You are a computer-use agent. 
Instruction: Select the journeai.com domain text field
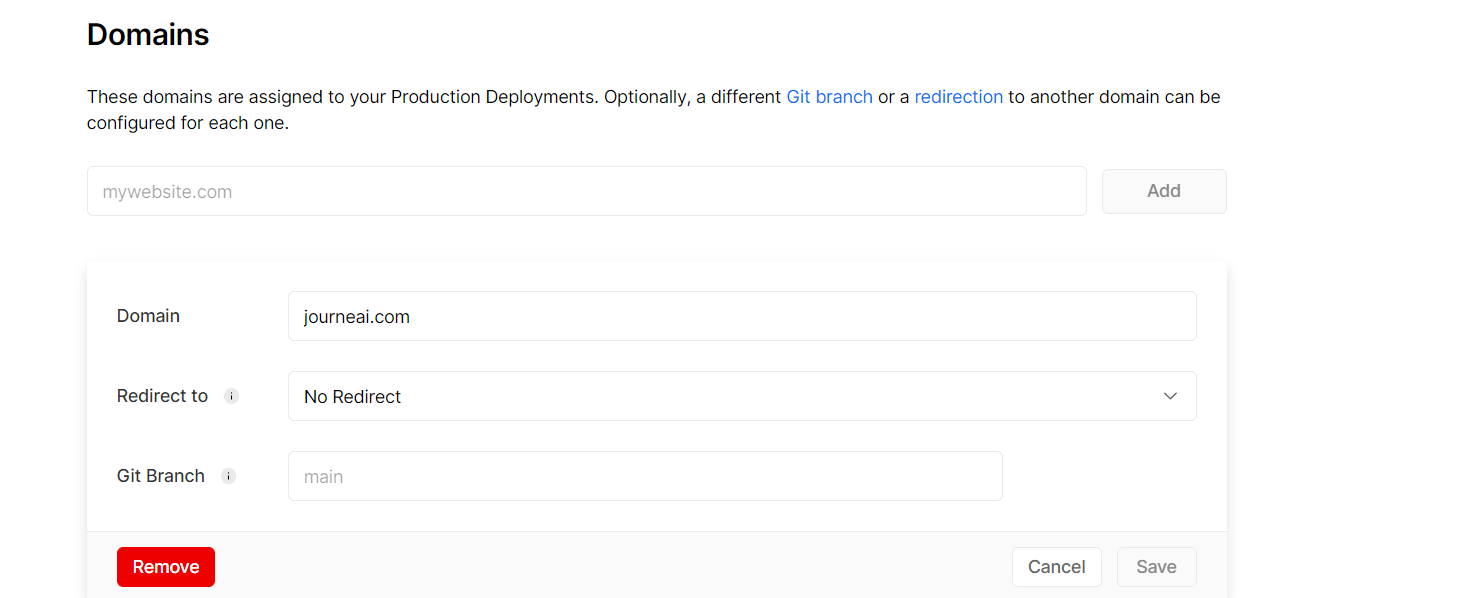click(x=742, y=315)
